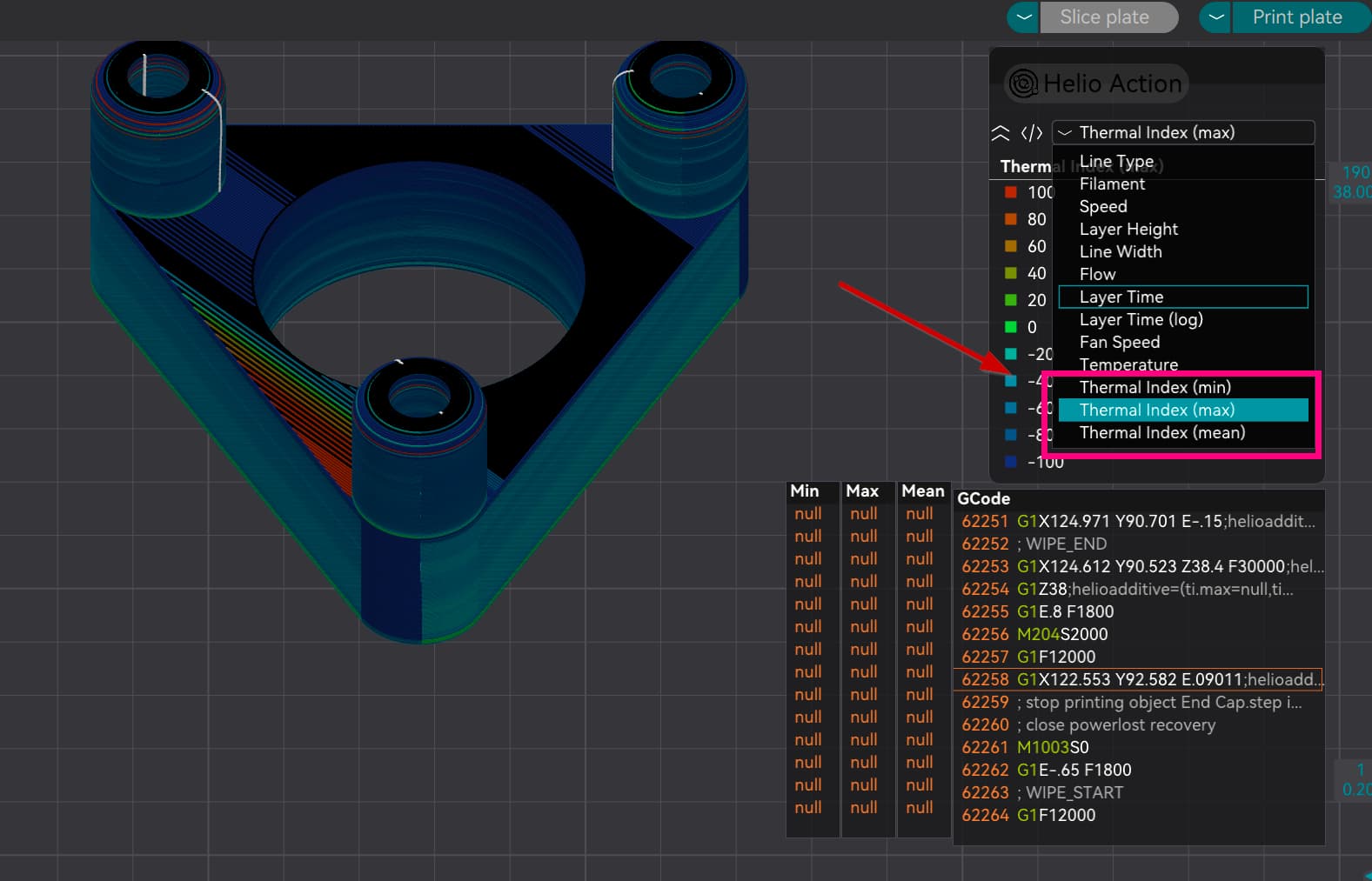This screenshot has height=881, width=1372.
Task: Click the Helio Action spiral icon
Action: 1023,83
